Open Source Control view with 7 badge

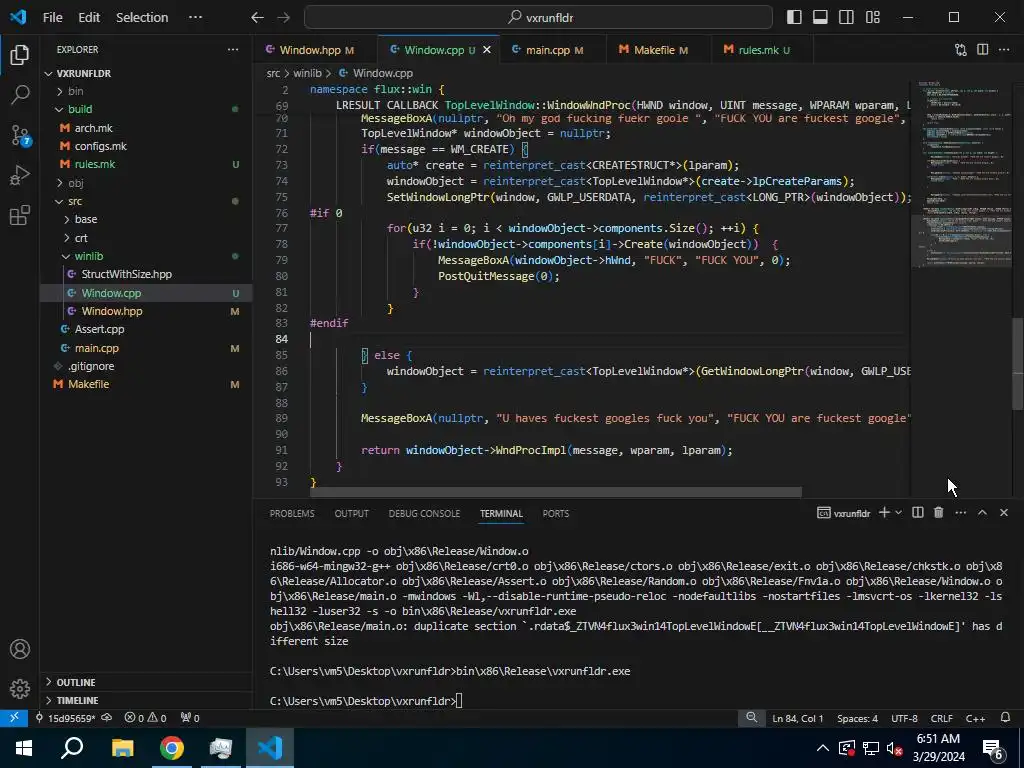(20, 135)
